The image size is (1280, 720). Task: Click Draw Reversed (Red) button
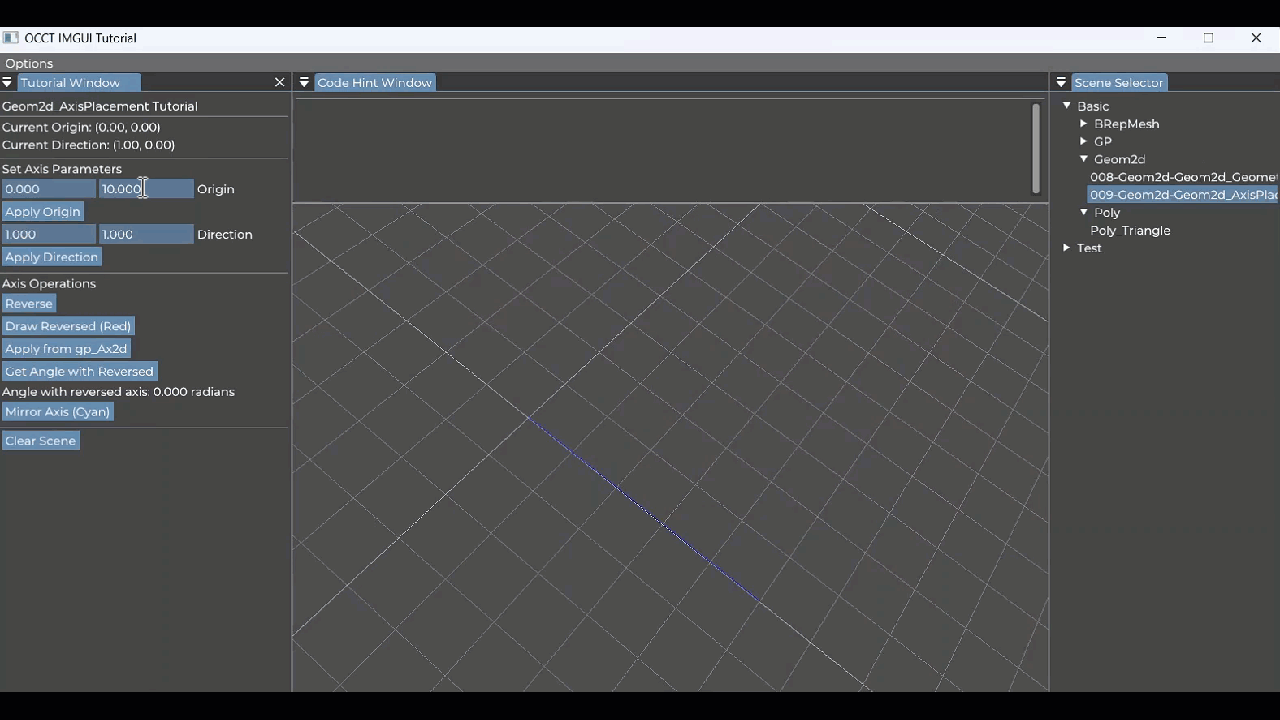click(x=67, y=326)
